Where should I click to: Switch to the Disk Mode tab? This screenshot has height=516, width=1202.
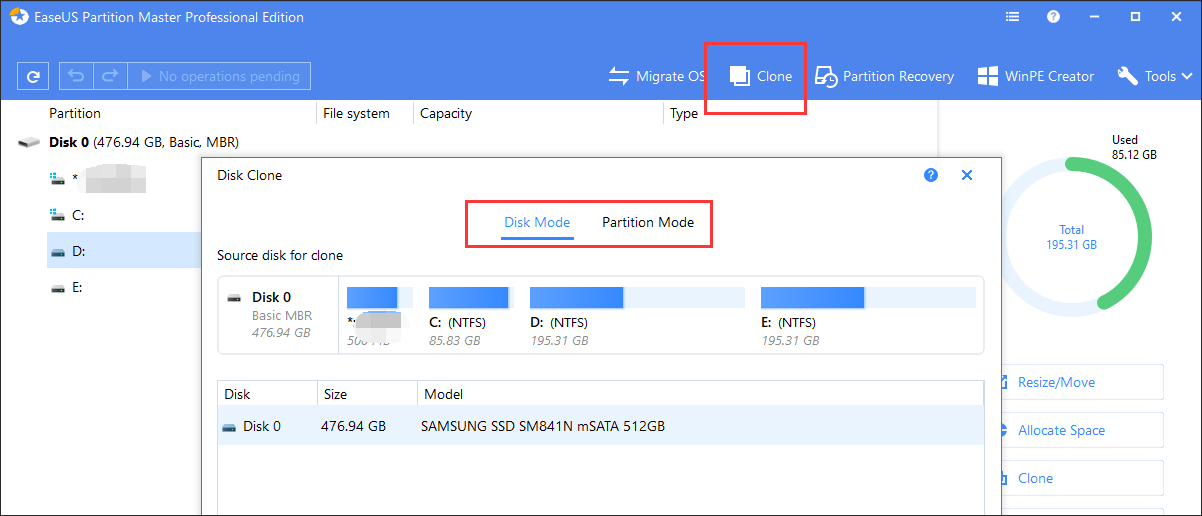[537, 223]
